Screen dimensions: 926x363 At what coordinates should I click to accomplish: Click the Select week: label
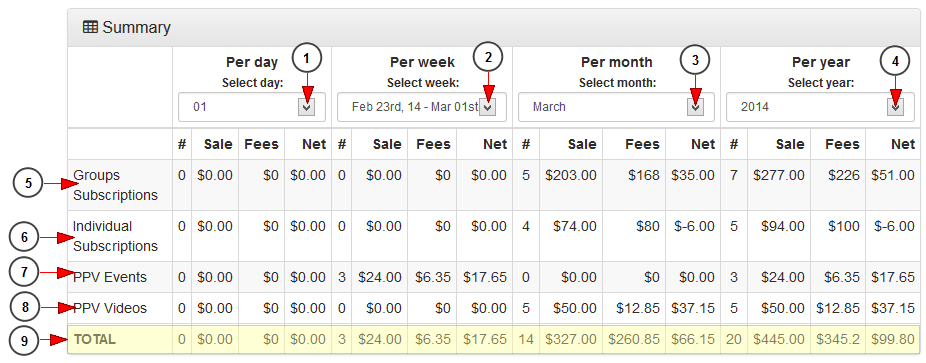(x=423, y=83)
